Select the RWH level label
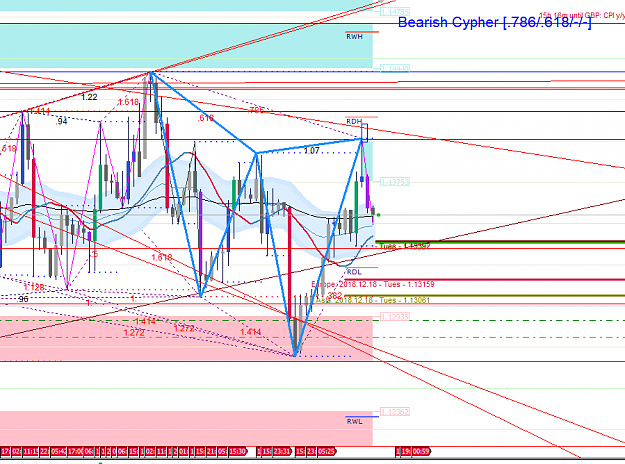This screenshot has height=464, width=625. point(354,37)
